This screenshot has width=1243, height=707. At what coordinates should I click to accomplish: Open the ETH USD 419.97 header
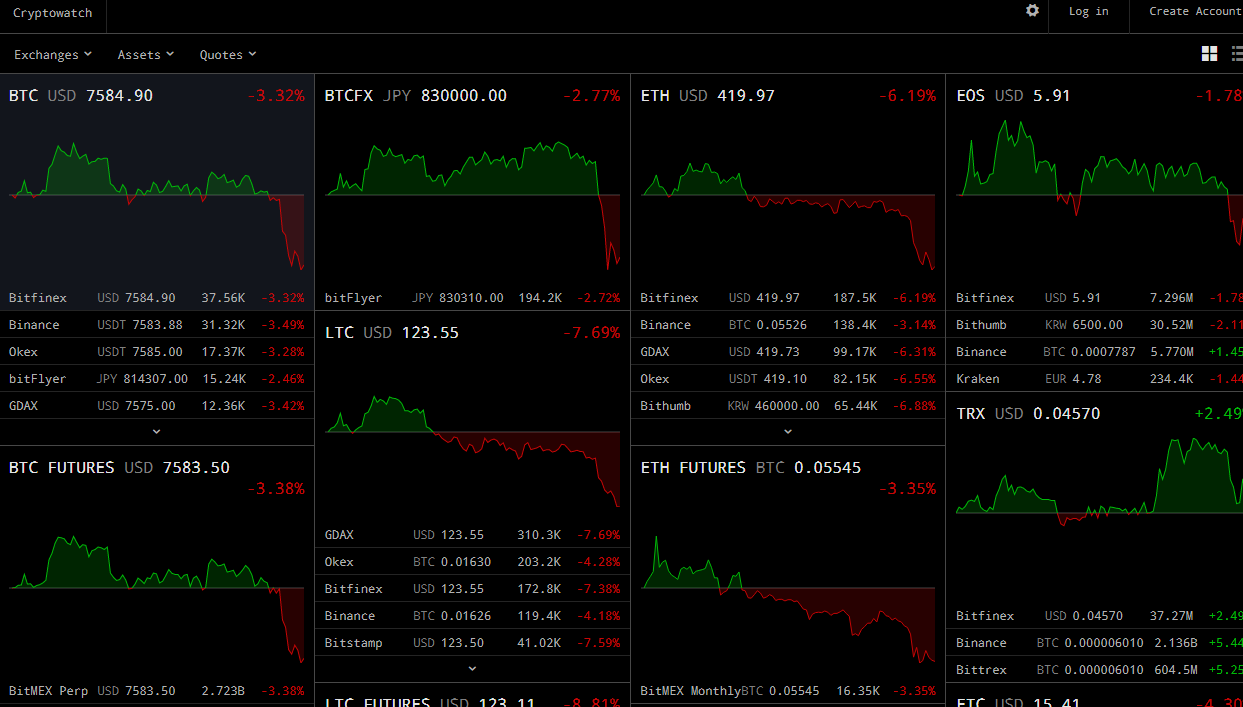pyautogui.click(x=788, y=96)
